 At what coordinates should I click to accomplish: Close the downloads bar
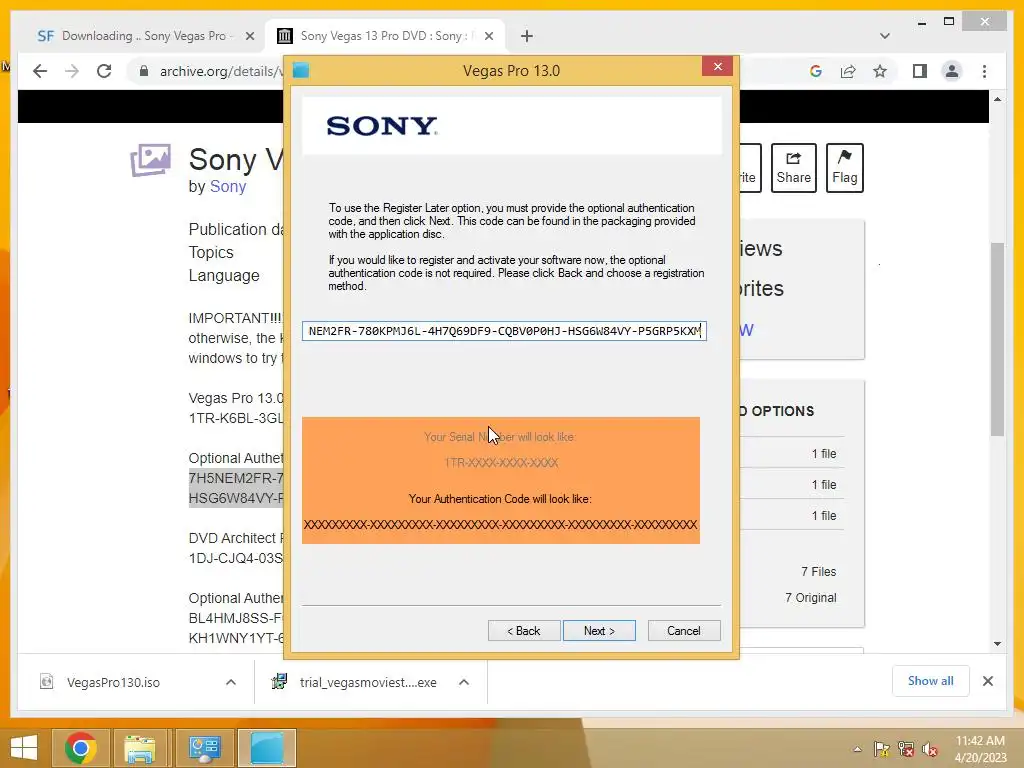[988, 681]
